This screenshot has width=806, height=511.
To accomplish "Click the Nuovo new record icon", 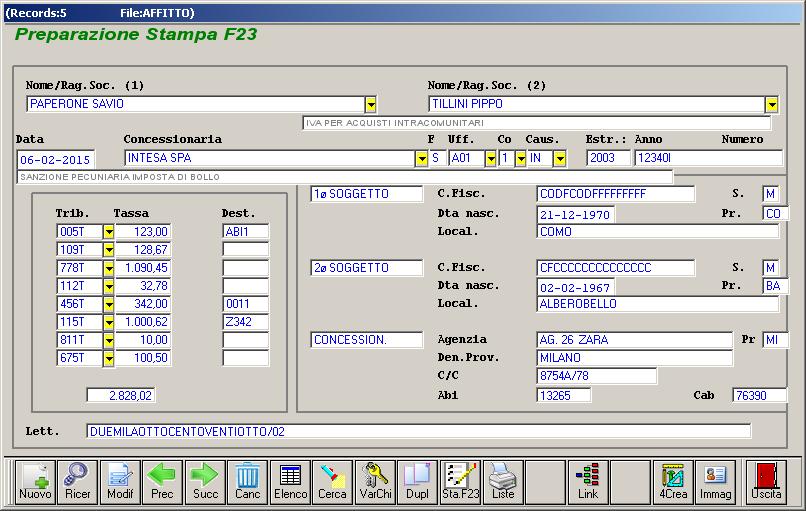I will tap(35, 482).
